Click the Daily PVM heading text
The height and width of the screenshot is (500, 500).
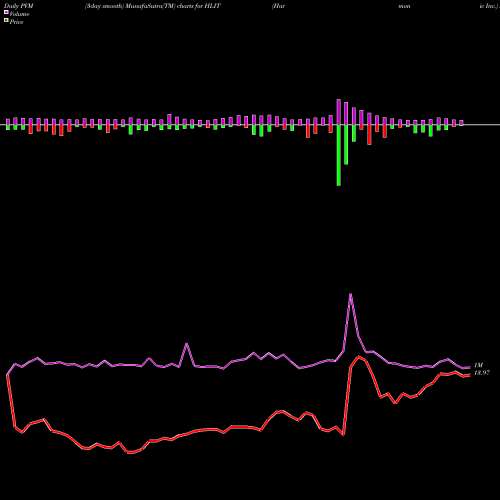tap(19, 6)
